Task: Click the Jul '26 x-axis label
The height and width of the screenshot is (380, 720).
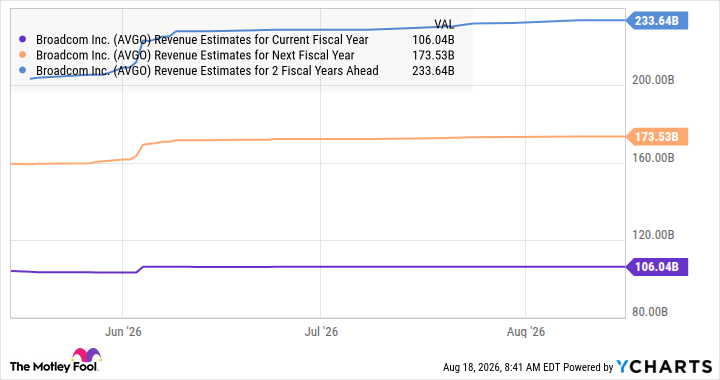Action: click(321, 332)
